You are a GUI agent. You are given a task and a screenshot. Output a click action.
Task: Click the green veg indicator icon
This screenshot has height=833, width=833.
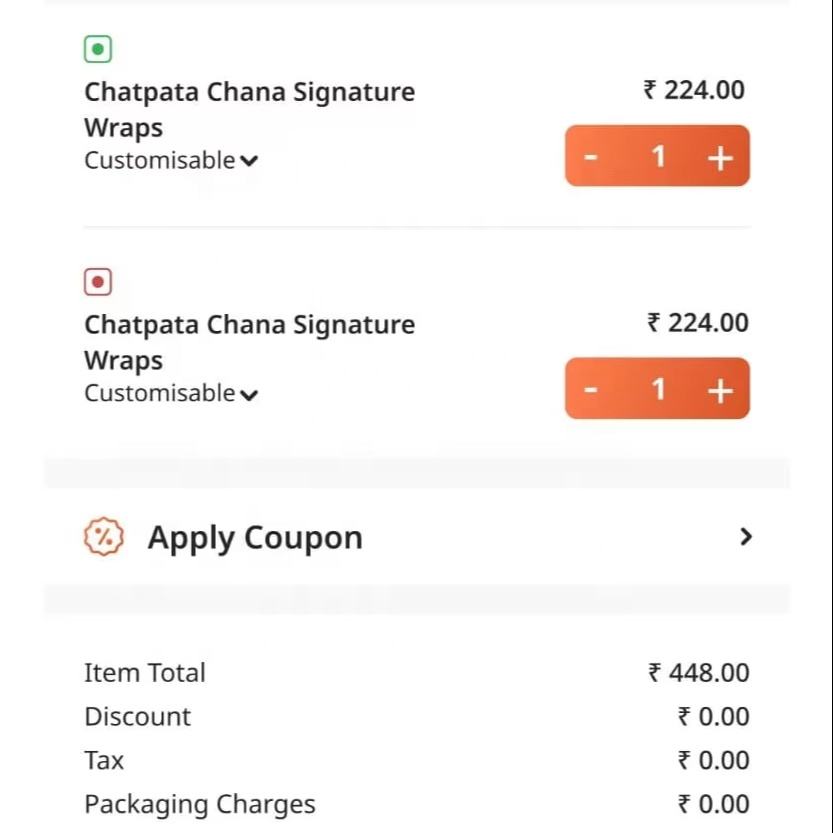pos(98,49)
